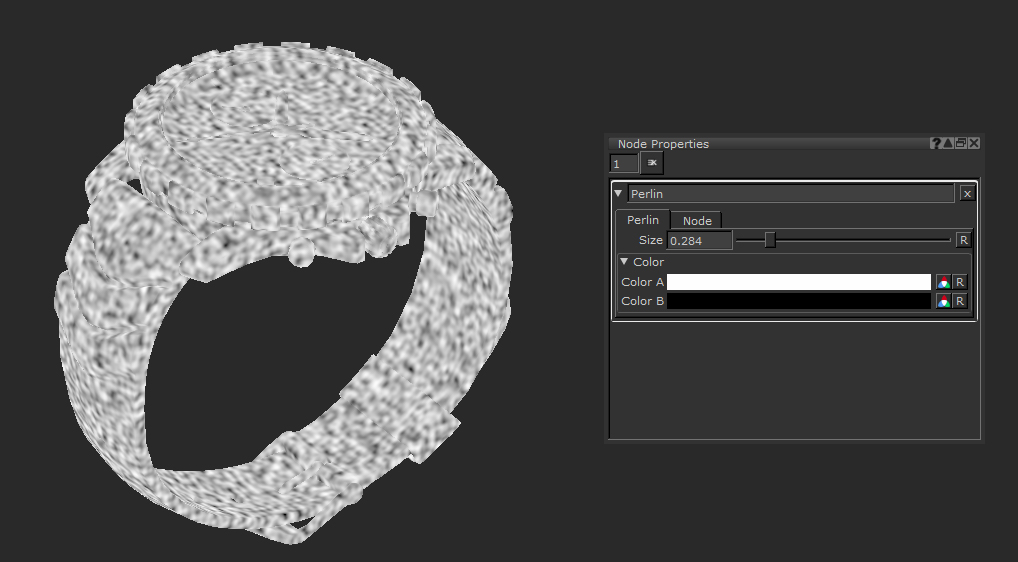Select the Perlin tab
The width and height of the screenshot is (1018, 562).
coord(642,220)
